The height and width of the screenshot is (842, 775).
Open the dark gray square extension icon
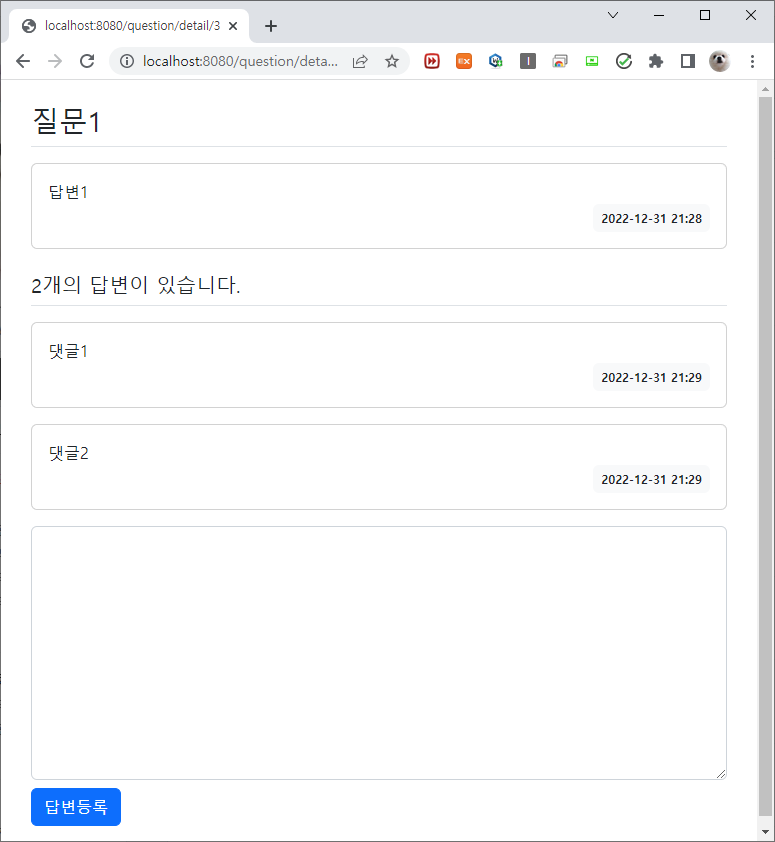(528, 61)
